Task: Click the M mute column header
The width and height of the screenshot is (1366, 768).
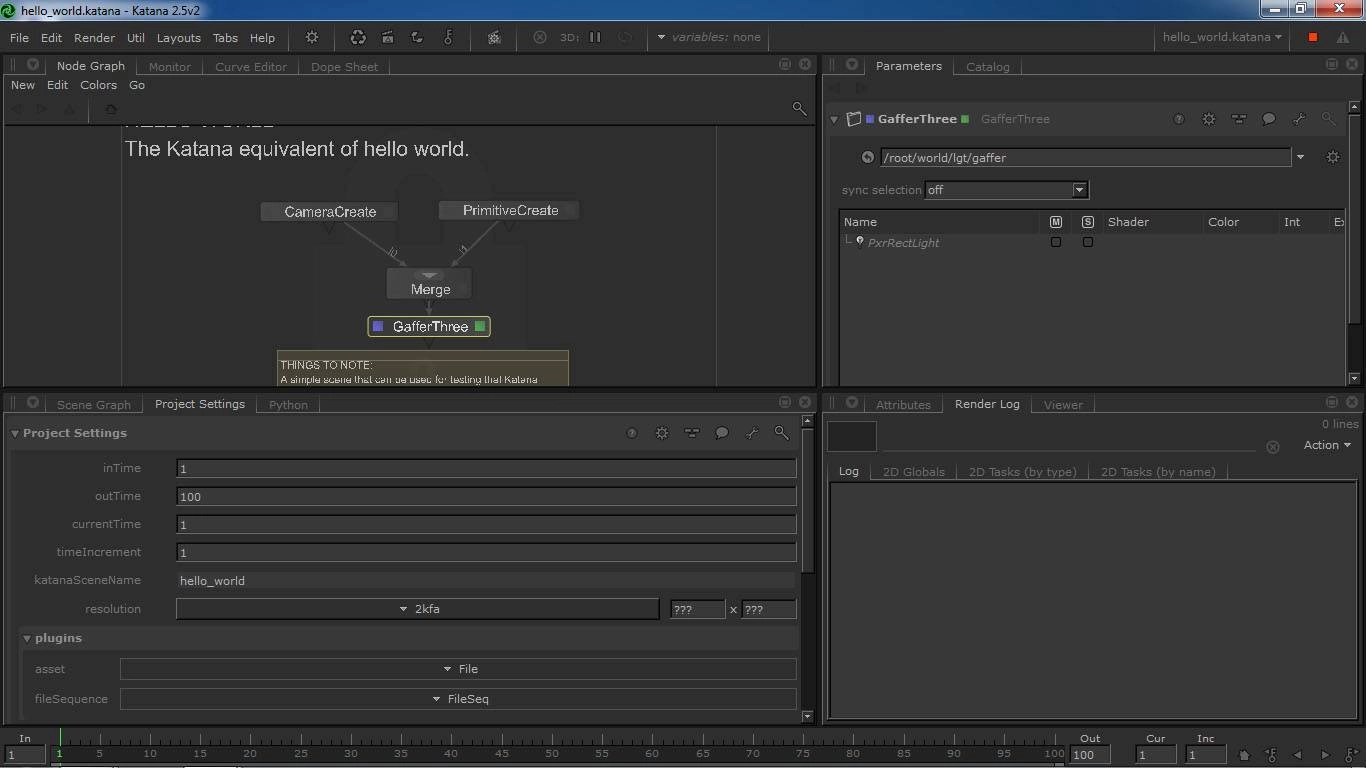Action: [x=1056, y=222]
